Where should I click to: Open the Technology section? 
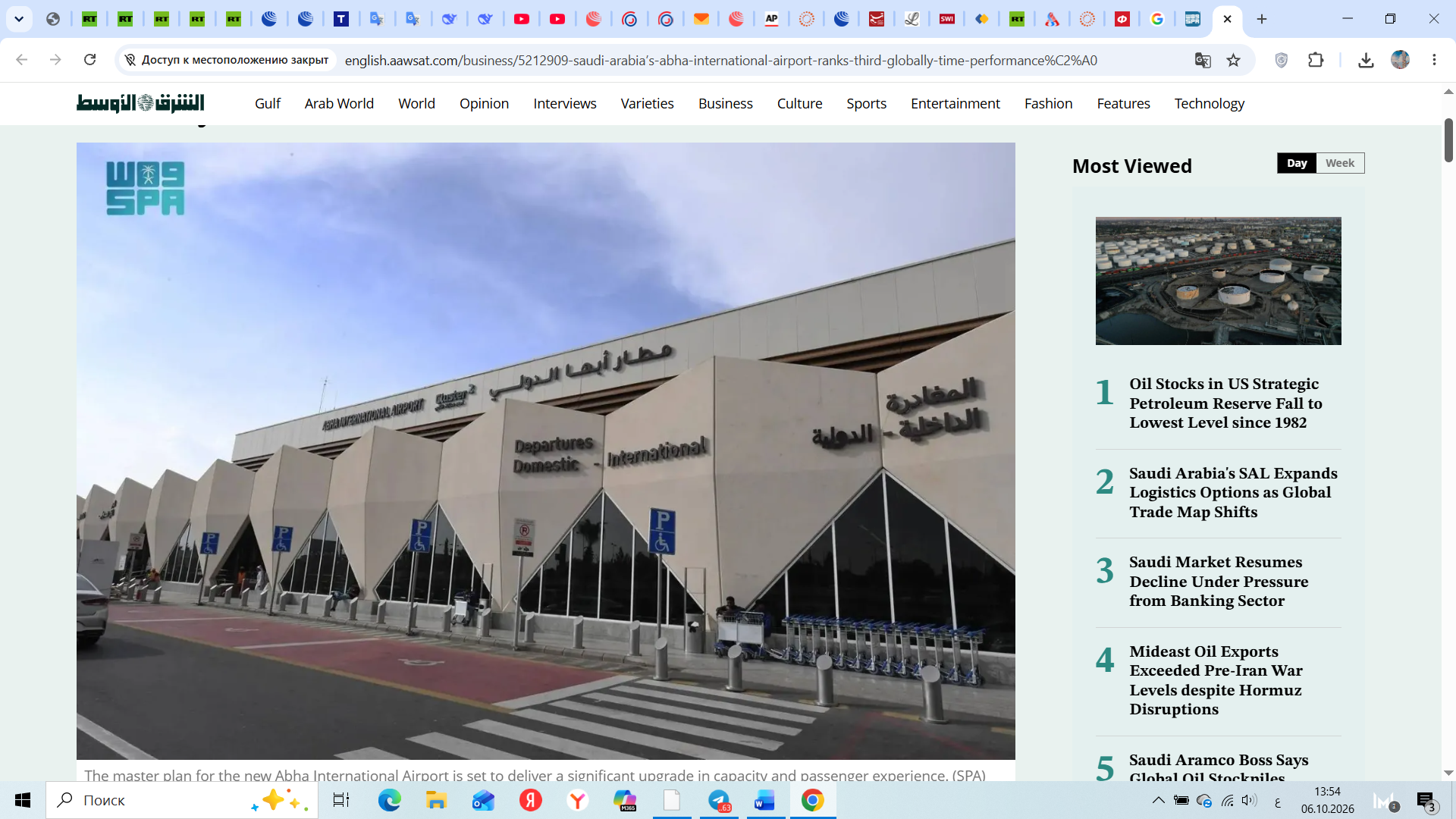tap(1210, 103)
